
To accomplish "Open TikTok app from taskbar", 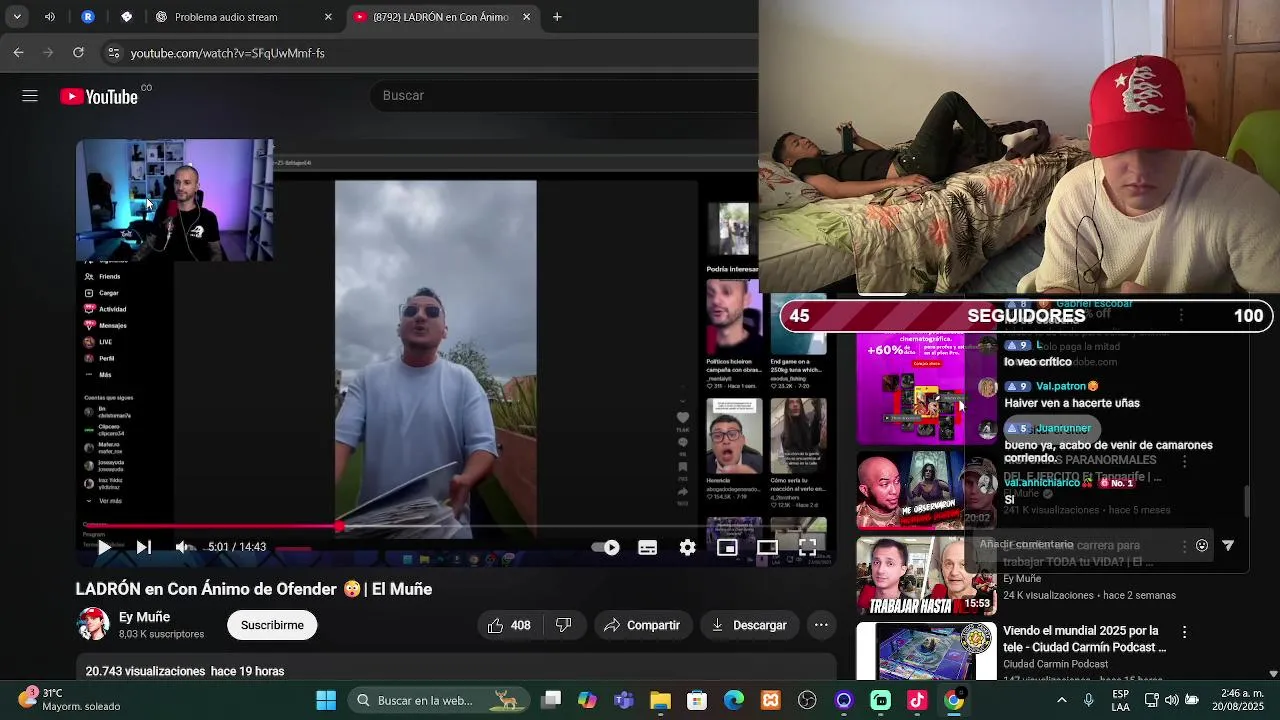I will tap(917, 700).
